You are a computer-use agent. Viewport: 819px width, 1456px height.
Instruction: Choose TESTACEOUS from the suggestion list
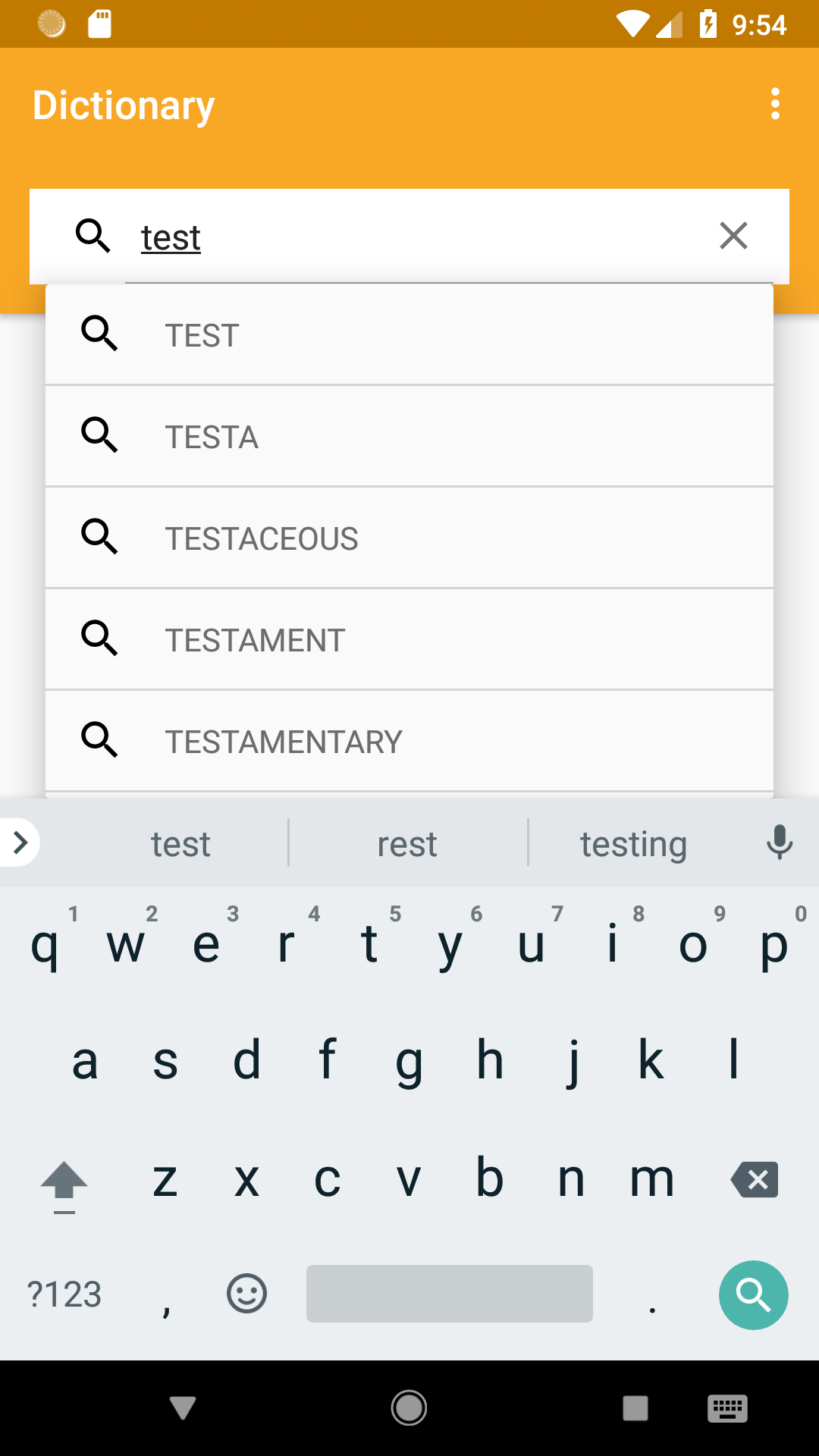[x=409, y=538]
